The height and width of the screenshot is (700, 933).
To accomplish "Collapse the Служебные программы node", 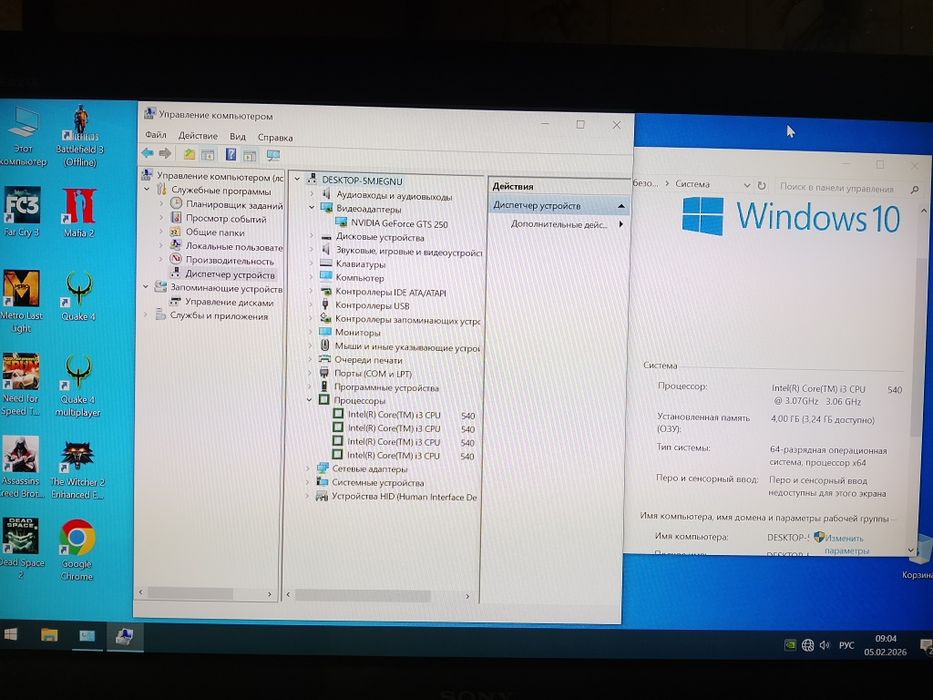I will (147, 189).
